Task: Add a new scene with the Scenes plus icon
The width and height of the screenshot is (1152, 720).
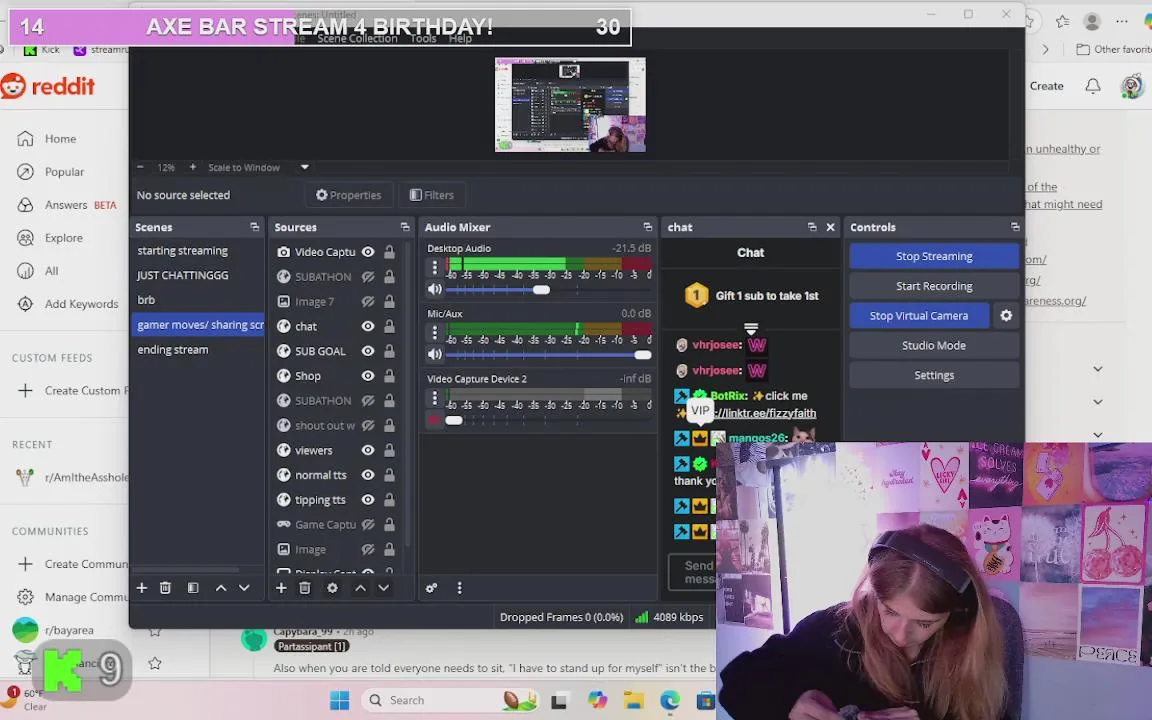Action: (x=142, y=588)
